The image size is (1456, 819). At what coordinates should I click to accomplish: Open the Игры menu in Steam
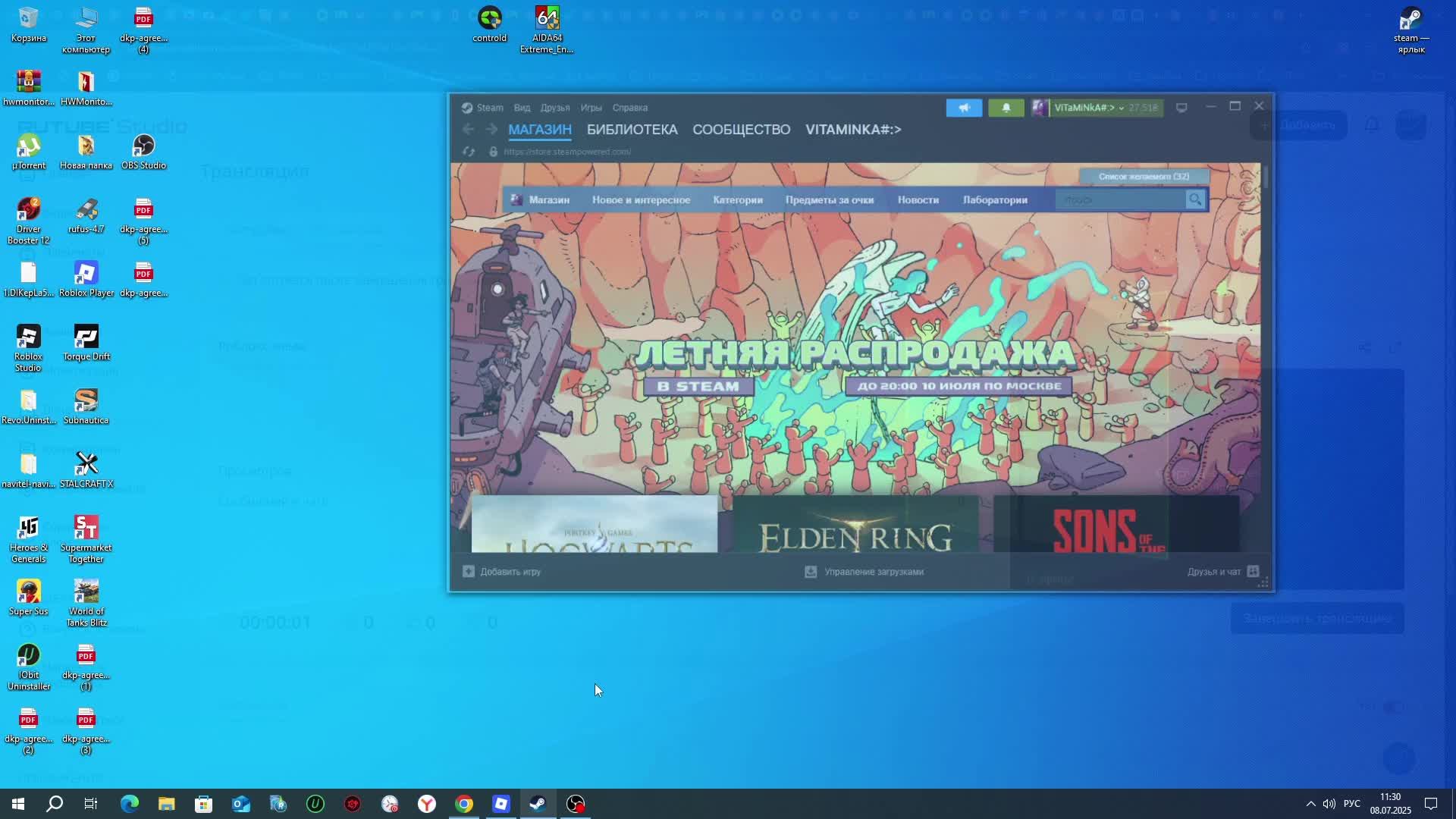(x=591, y=108)
